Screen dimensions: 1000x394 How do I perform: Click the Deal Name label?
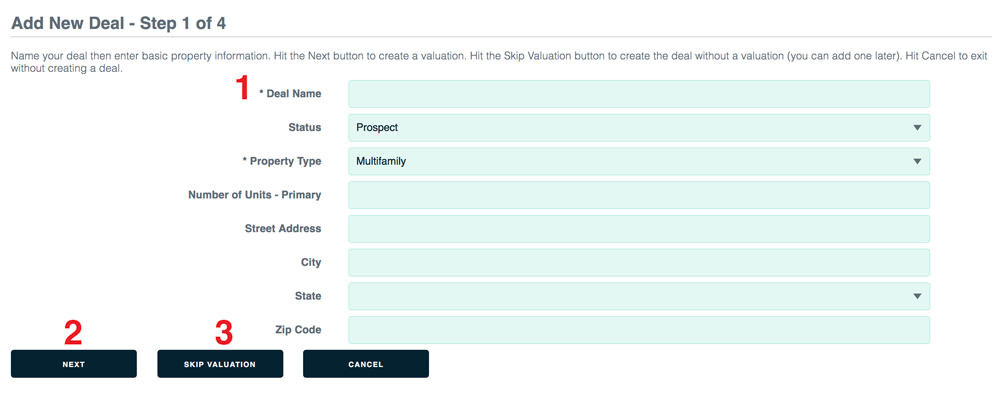point(290,94)
